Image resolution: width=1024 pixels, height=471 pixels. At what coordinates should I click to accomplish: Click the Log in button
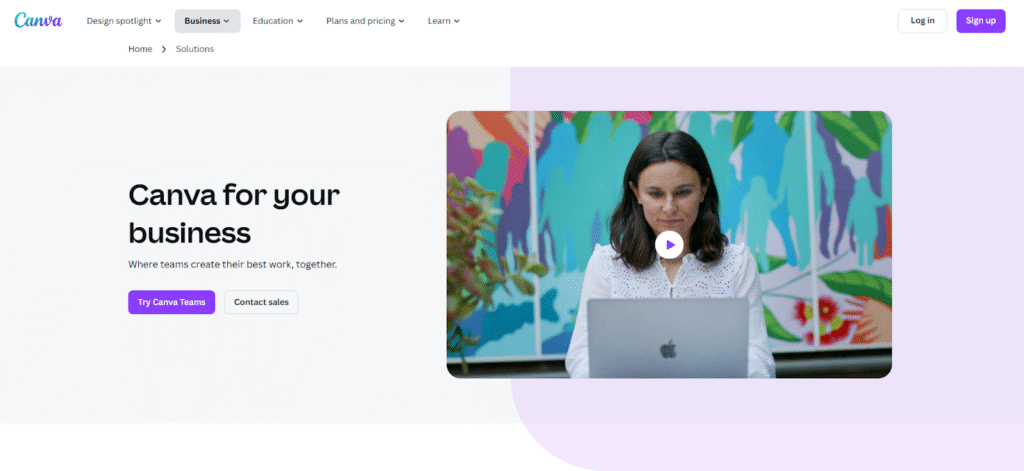[922, 21]
